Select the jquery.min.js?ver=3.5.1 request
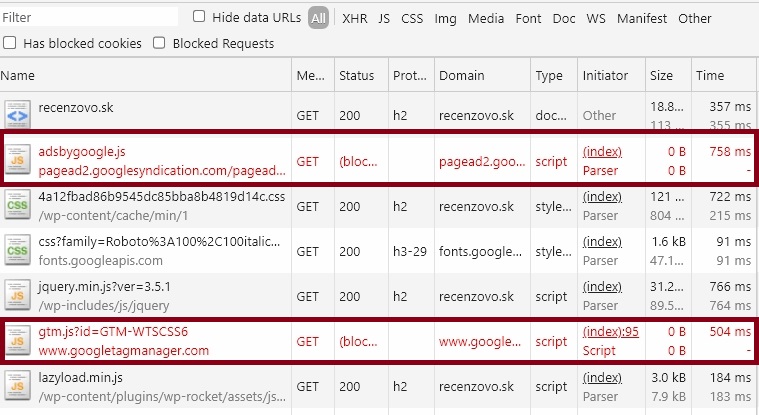The image size is (759, 415). point(105,287)
